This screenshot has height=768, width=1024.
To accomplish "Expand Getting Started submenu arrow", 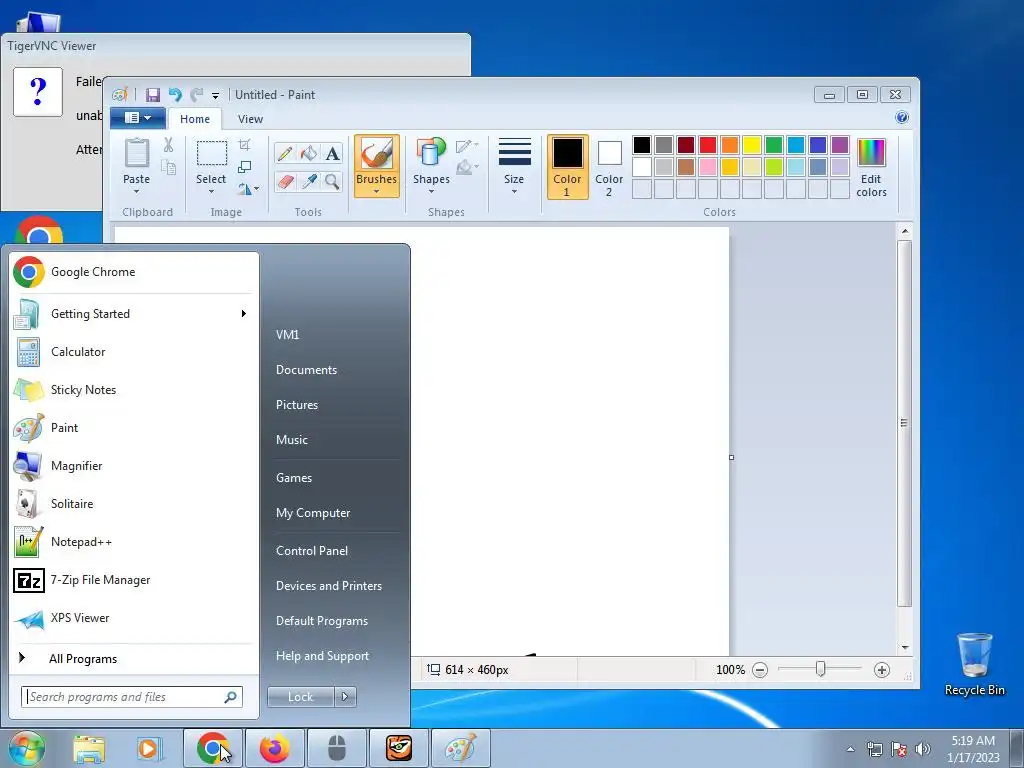I will [243, 314].
